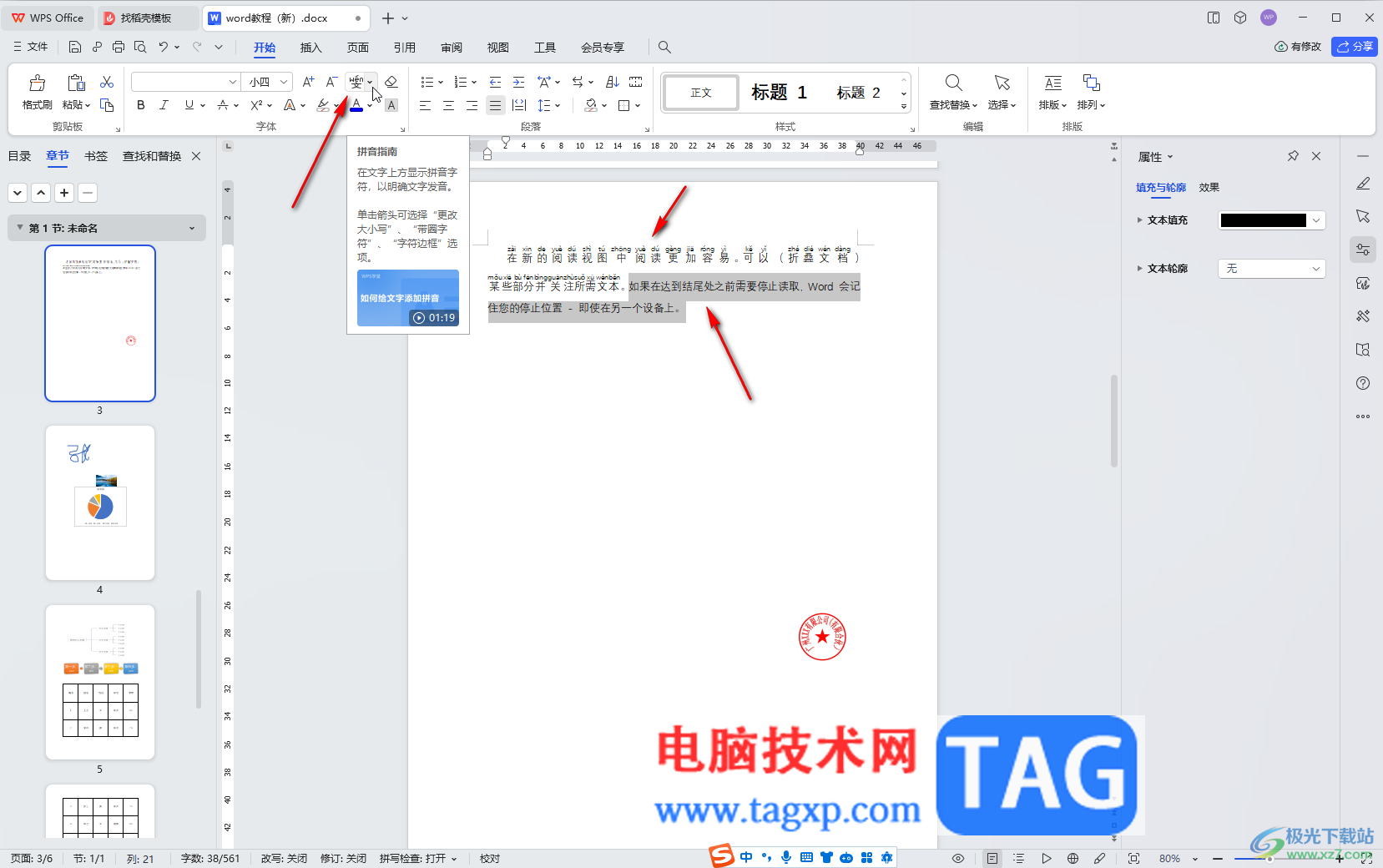The width and height of the screenshot is (1383, 868).
Task: Click the Format Painter brush icon
Action: click(37, 83)
